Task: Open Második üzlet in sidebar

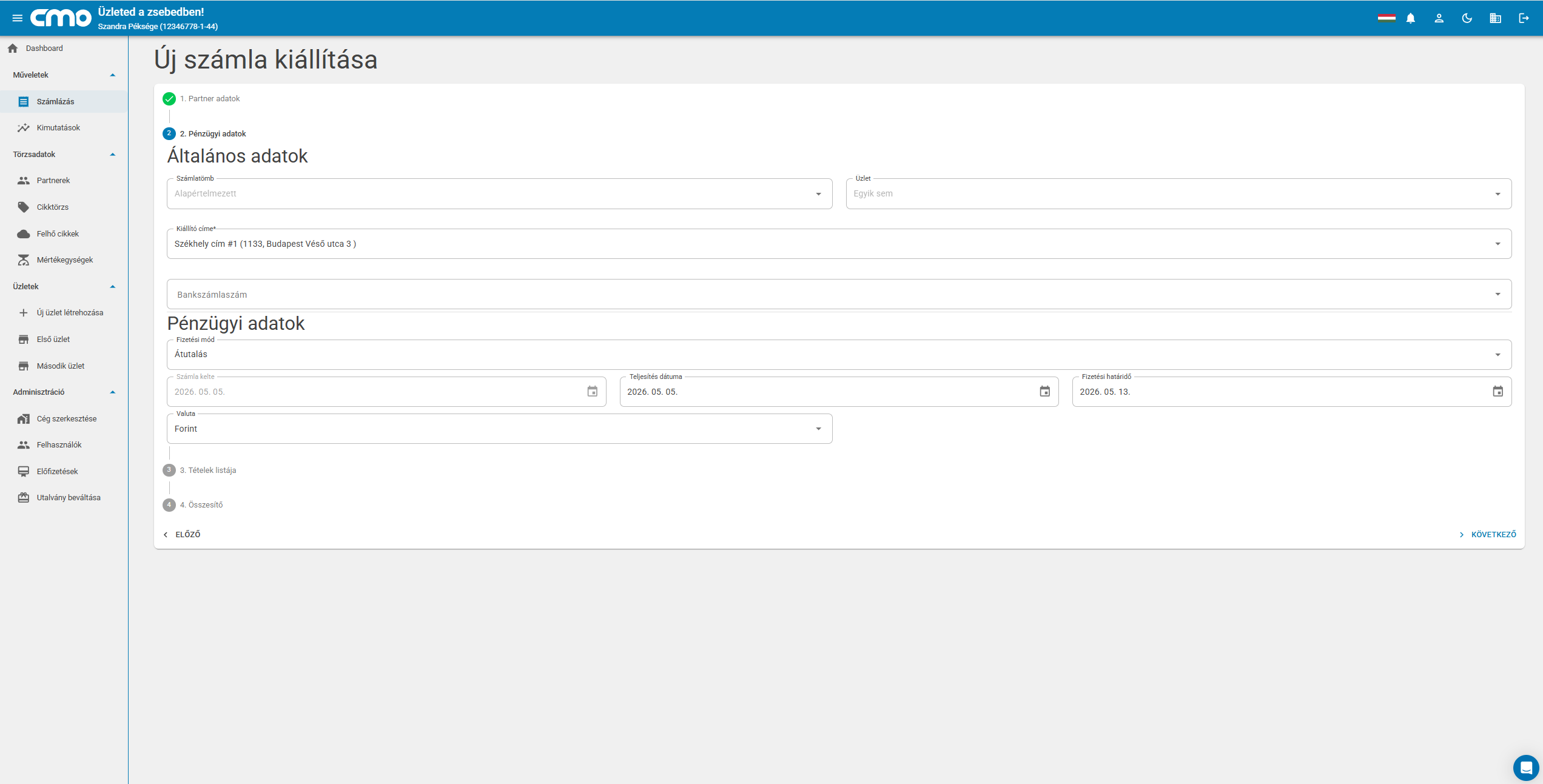Action: coord(64,366)
